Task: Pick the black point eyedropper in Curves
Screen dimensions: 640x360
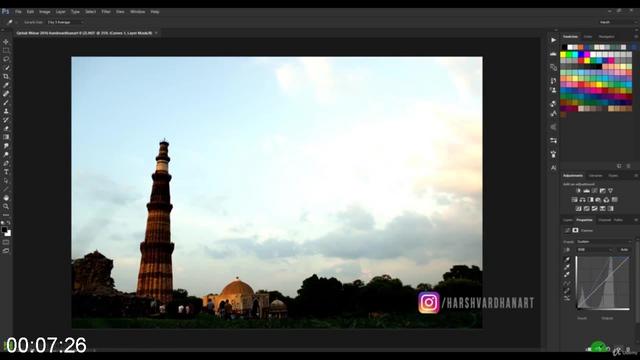Action: coord(567,260)
